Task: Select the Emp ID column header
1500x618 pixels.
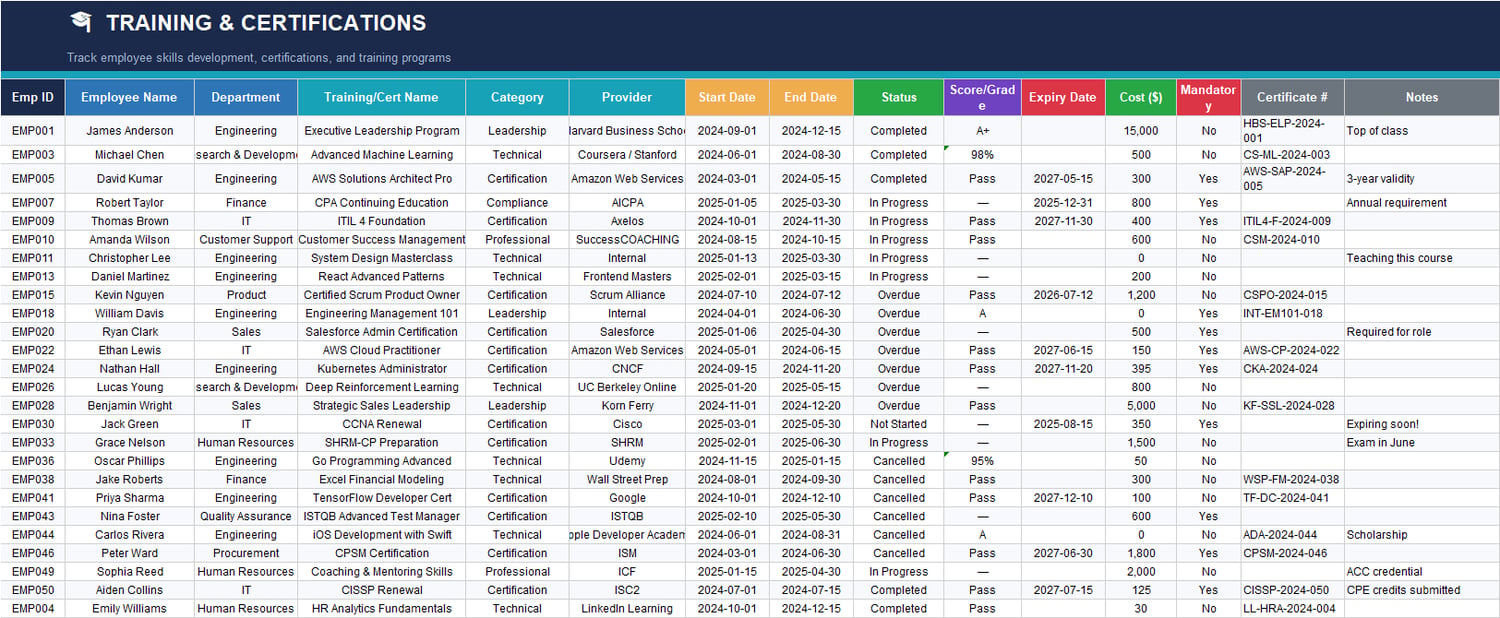Action: pyautogui.click(x=33, y=97)
